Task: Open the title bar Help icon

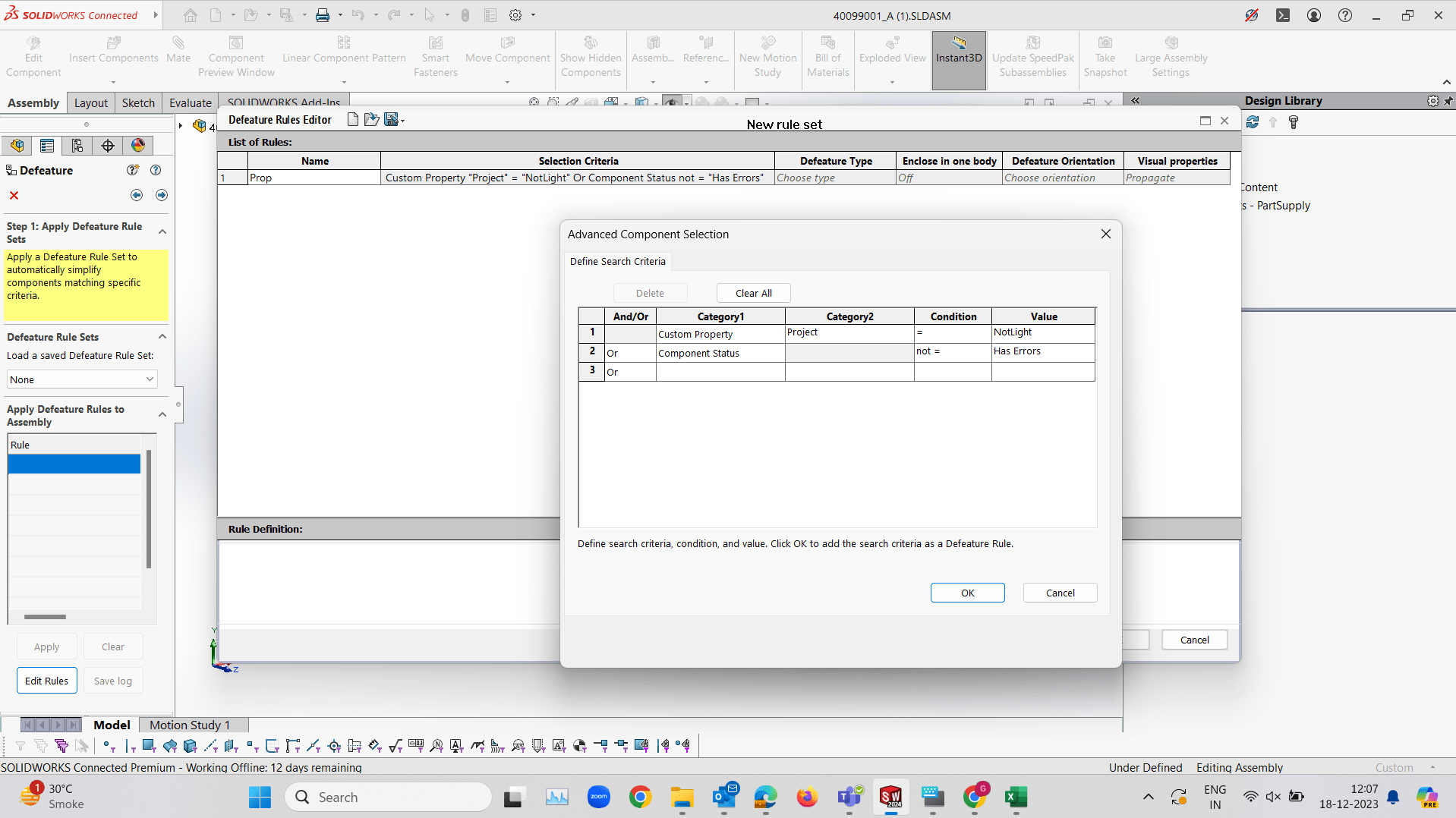Action: pyautogui.click(x=1345, y=15)
